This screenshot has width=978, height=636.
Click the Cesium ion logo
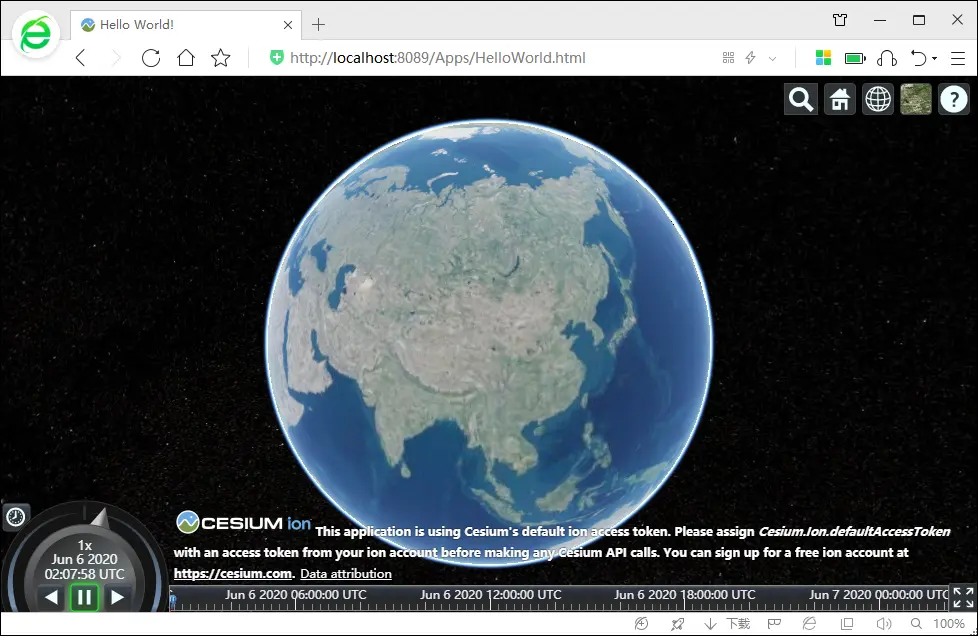tap(244, 522)
